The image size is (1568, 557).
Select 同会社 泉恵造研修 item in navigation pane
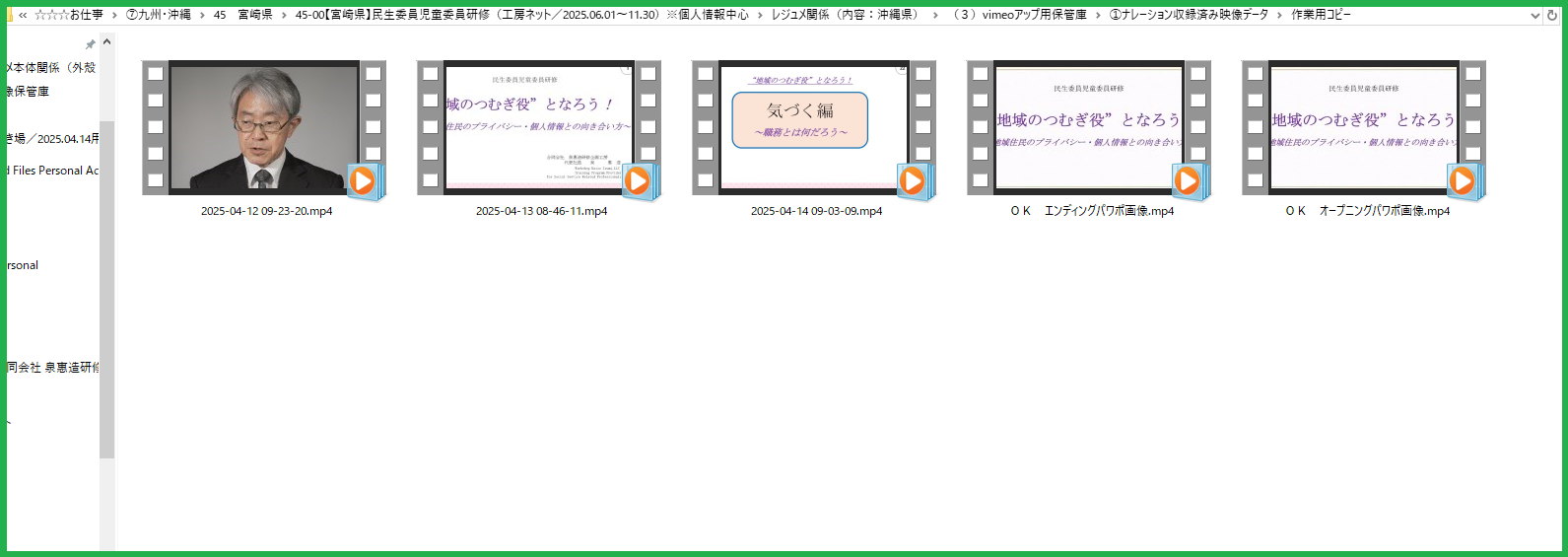53,367
